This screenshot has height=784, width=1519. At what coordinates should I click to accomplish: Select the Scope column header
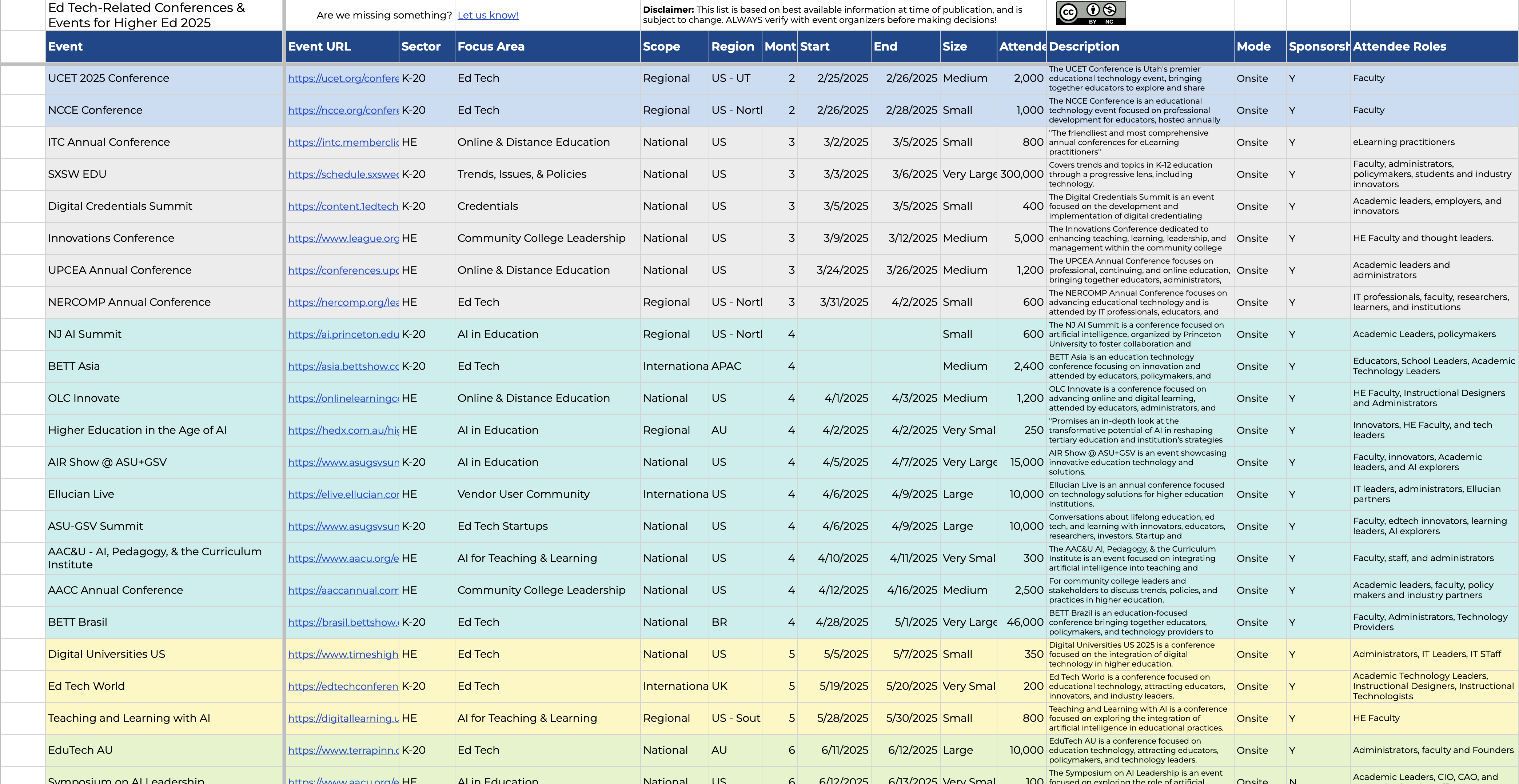coord(675,47)
